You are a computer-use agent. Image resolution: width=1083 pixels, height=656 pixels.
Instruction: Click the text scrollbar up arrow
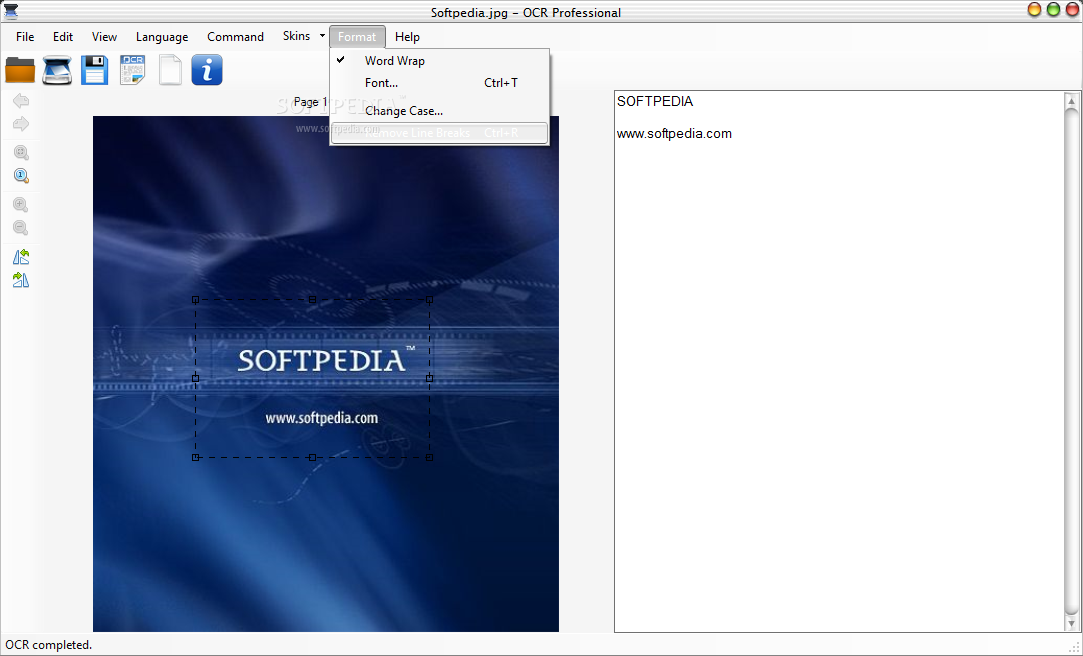point(1072,102)
